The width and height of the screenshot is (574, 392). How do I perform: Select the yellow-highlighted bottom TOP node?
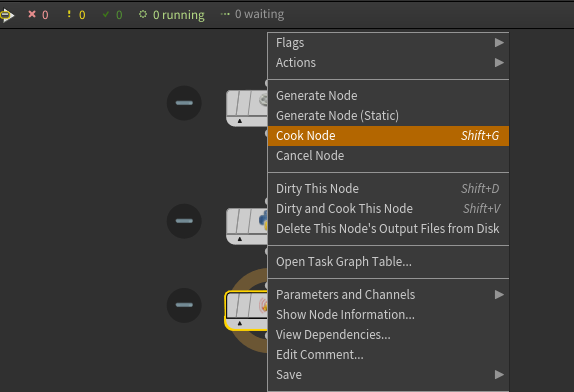tap(246, 310)
